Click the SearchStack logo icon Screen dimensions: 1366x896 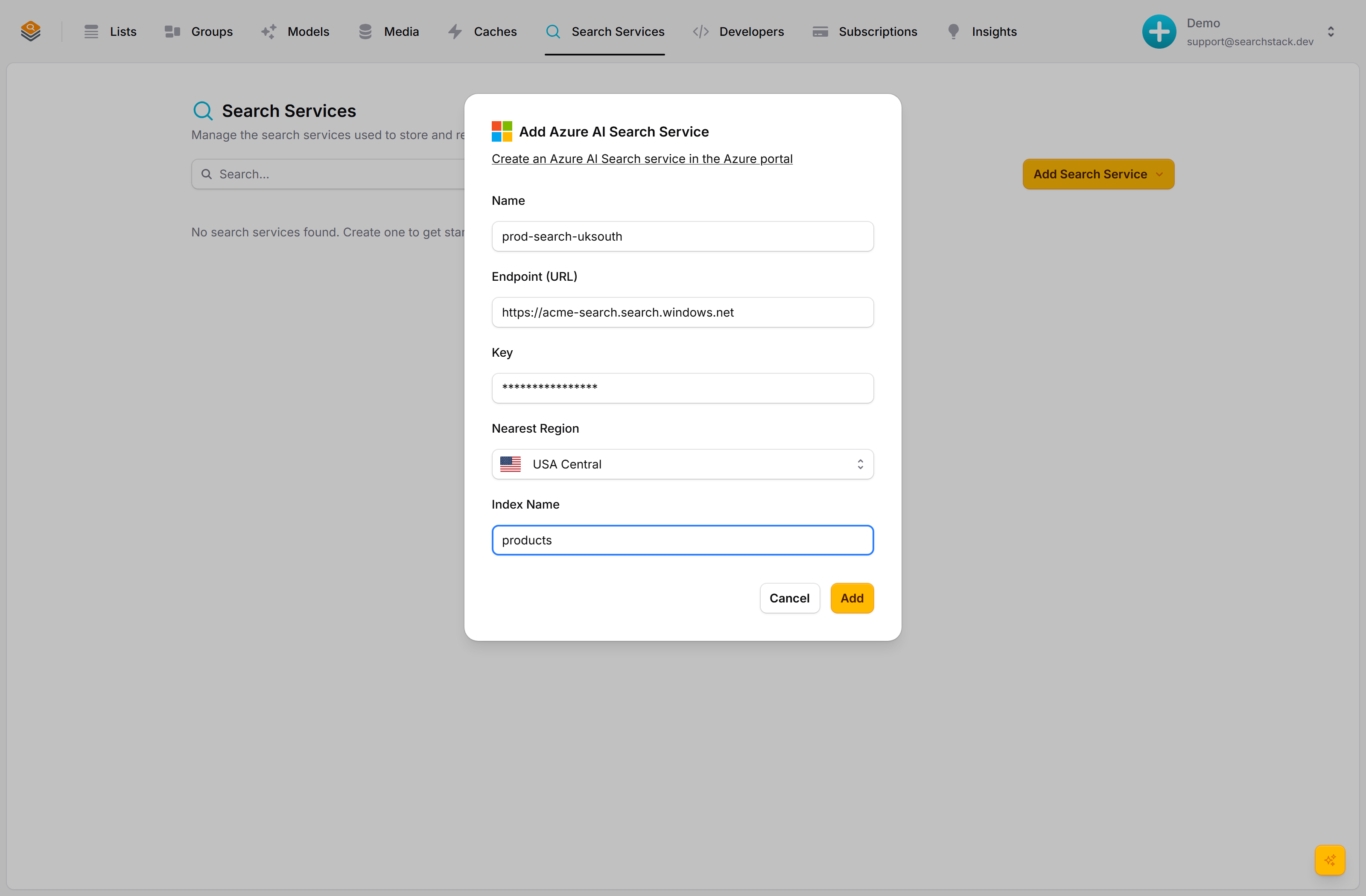click(x=30, y=31)
